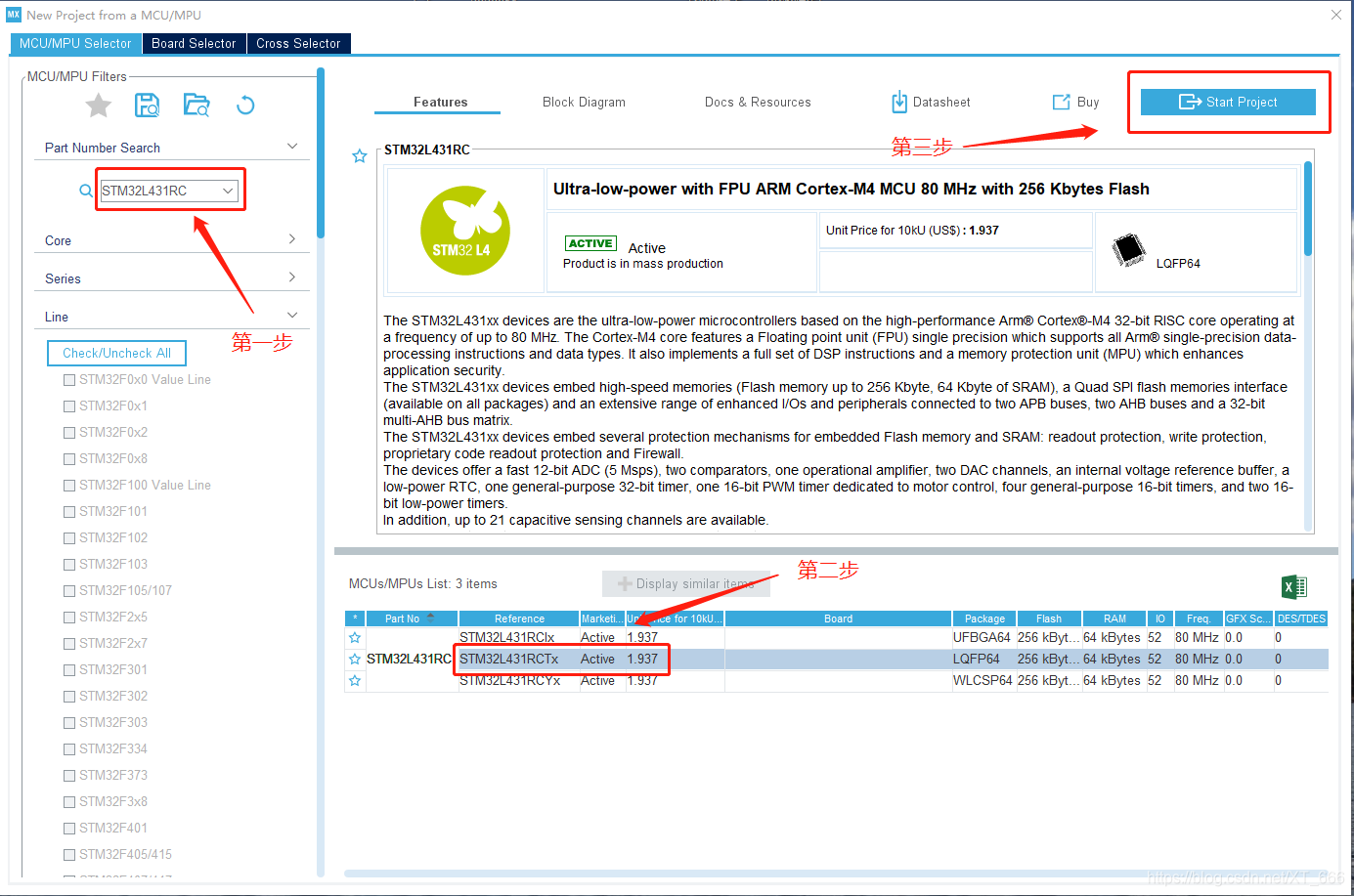The width and height of the screenshot is (1354, 896).
Task: Collapse the Line filter section
Action: click(291, 316)
